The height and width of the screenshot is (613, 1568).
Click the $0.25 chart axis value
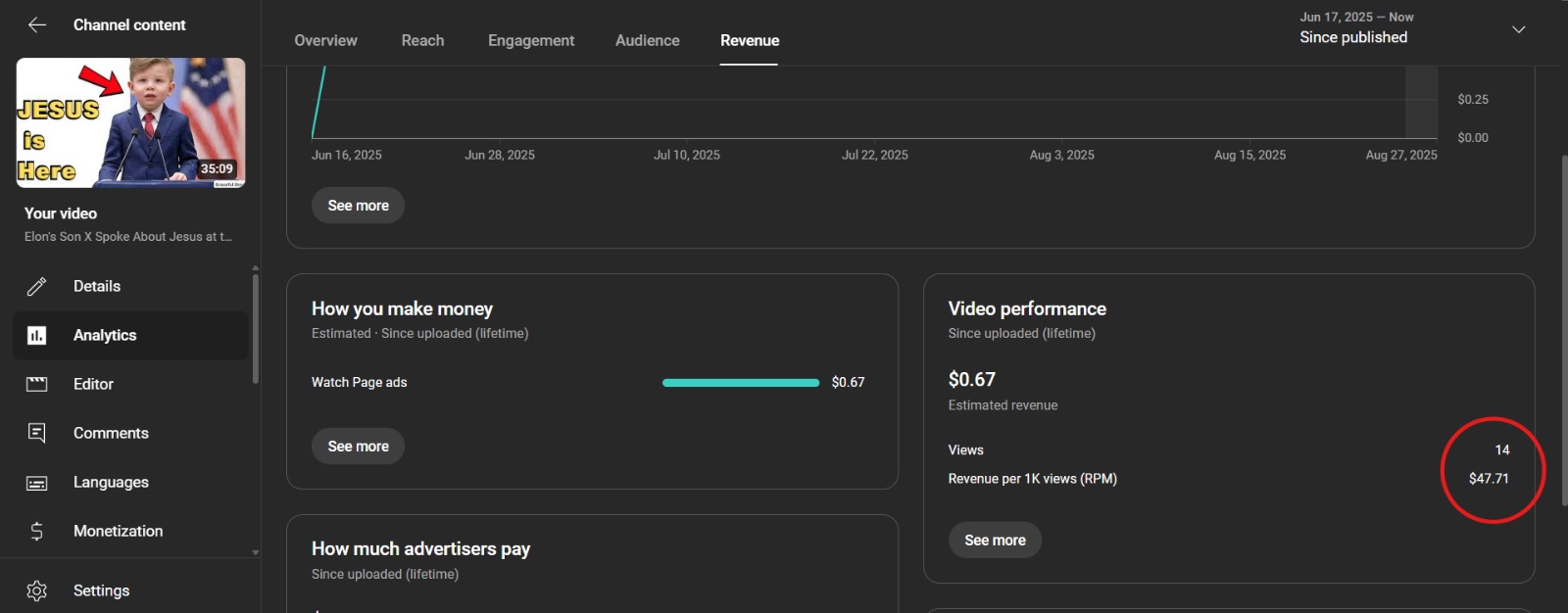coord(1473,100)
